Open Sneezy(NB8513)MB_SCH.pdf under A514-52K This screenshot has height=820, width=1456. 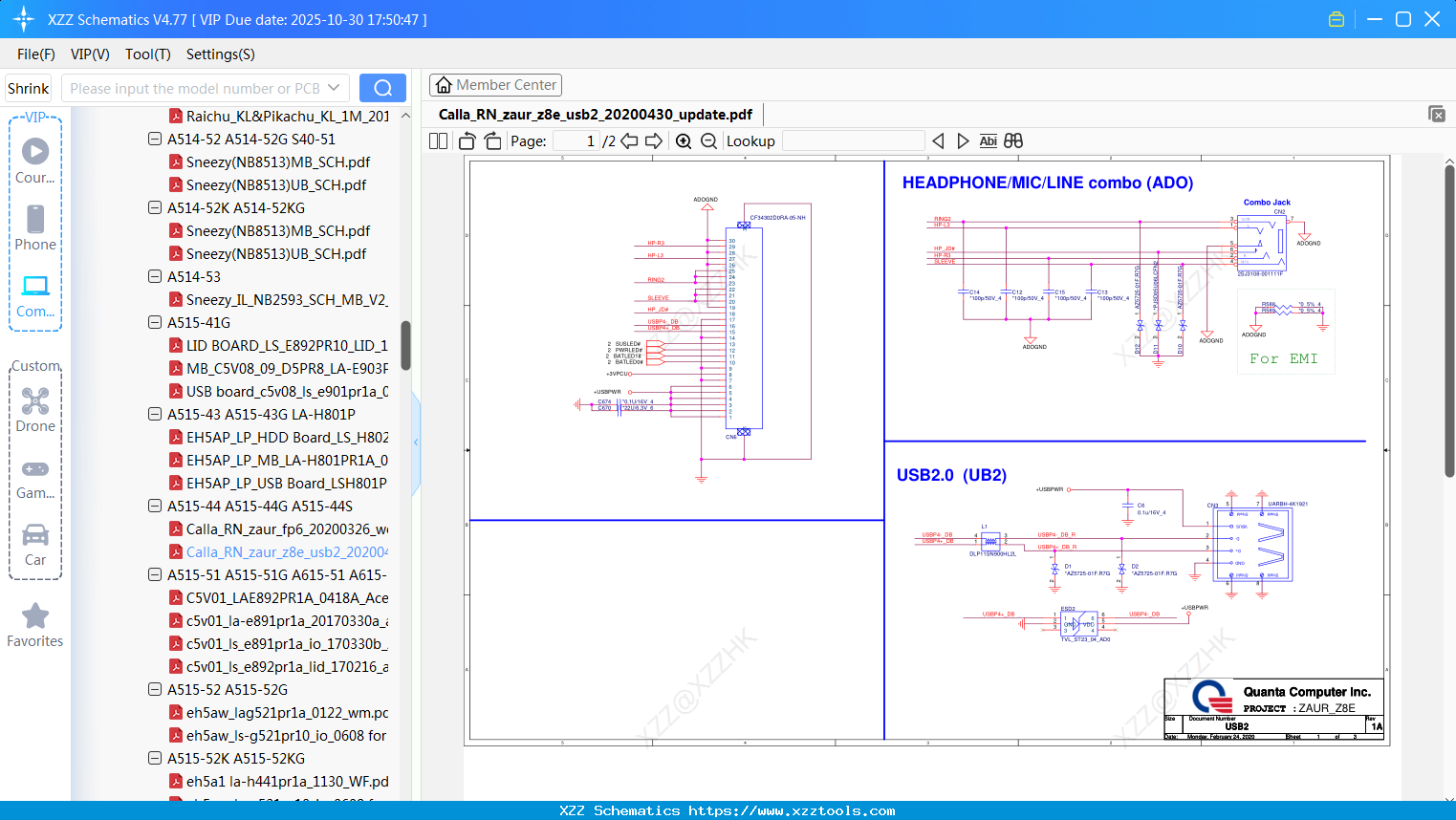pyautogui.click(x=277, y=230)
